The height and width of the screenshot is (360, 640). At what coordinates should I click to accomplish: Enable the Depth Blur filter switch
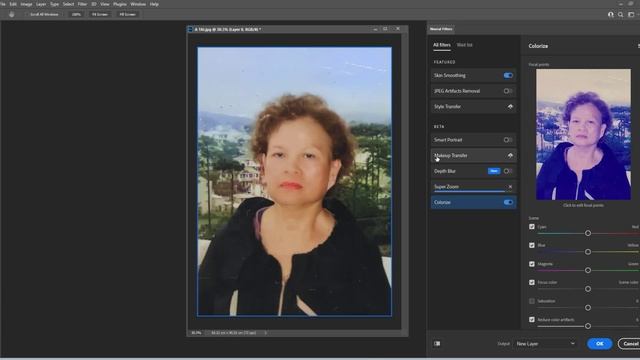(508, 171)
